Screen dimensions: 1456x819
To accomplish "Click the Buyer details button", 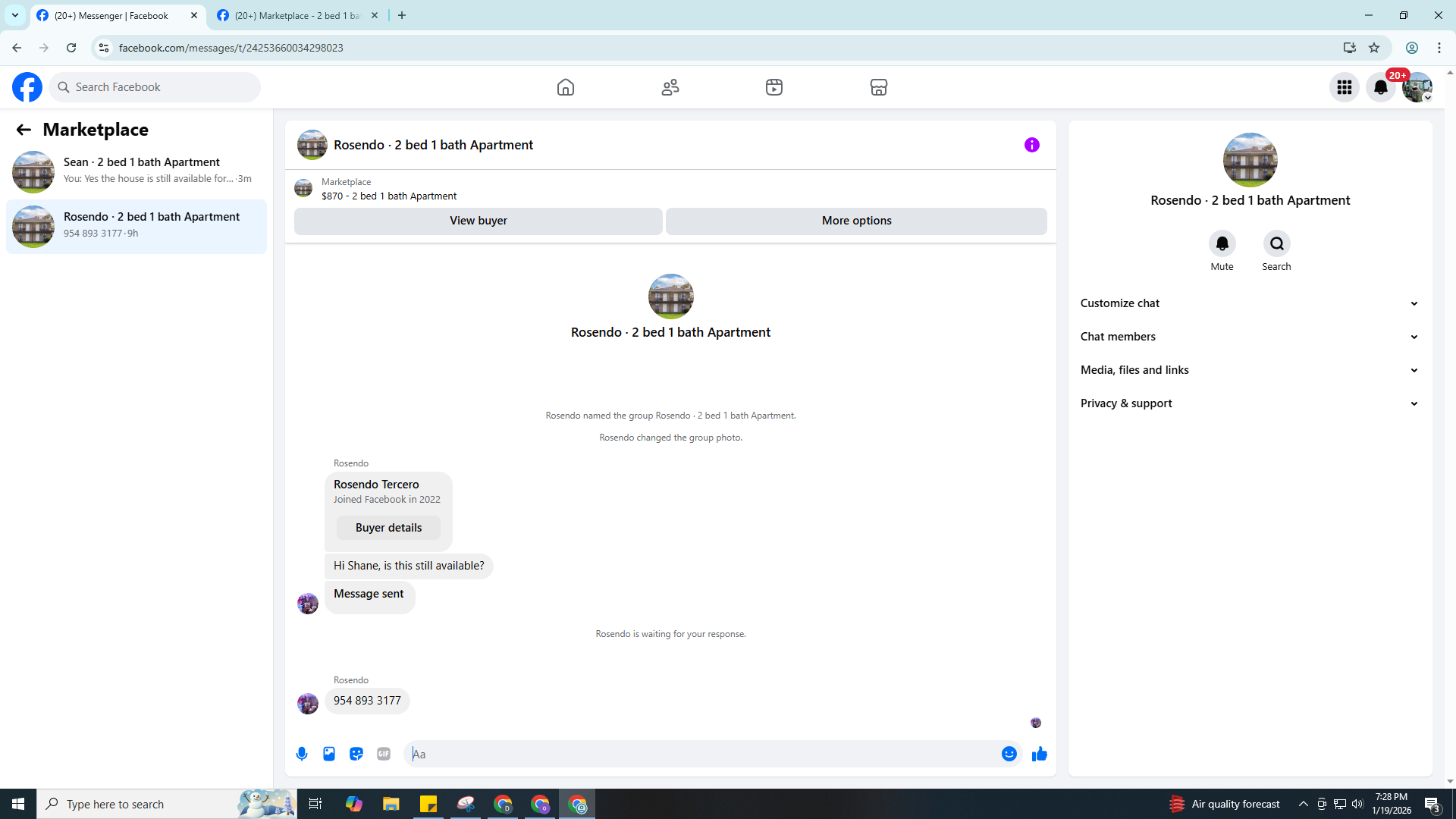I will coord(388,528).
